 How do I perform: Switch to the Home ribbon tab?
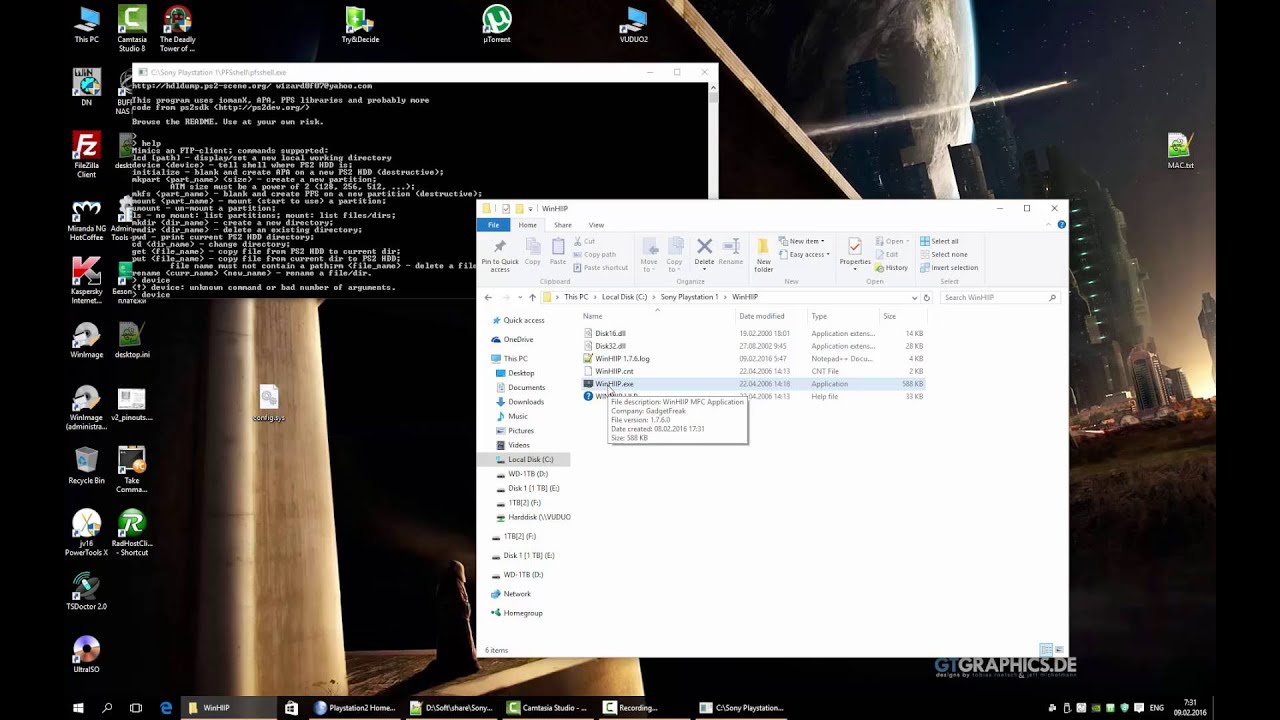tap(527, 225)
